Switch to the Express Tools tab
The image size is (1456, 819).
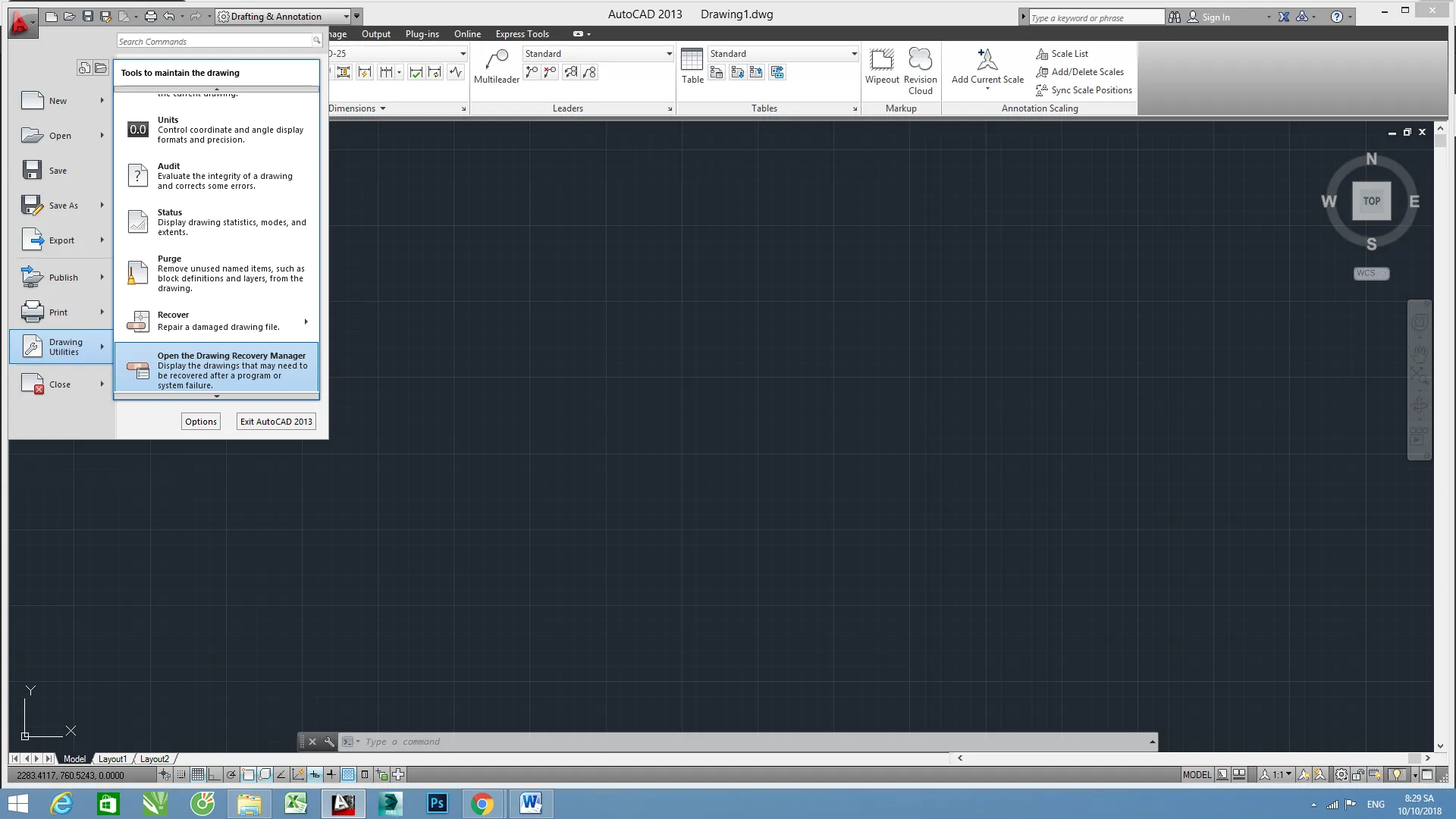click(522, 34)
